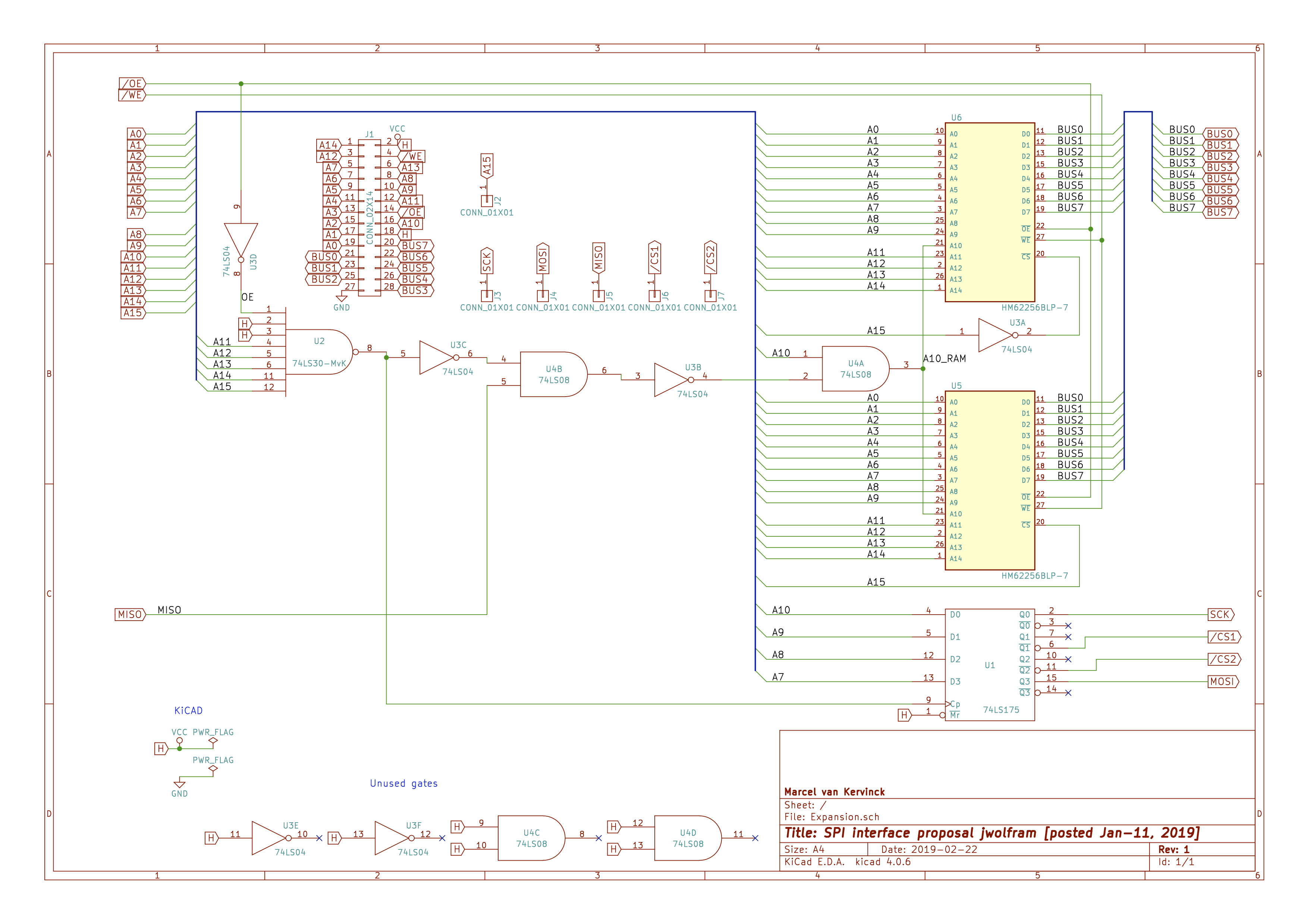Viewport: 1308px width, 924px height.
Task: Select the U3C inverter gate symbol
Action: pyautogui.click(x=438, y=357)
